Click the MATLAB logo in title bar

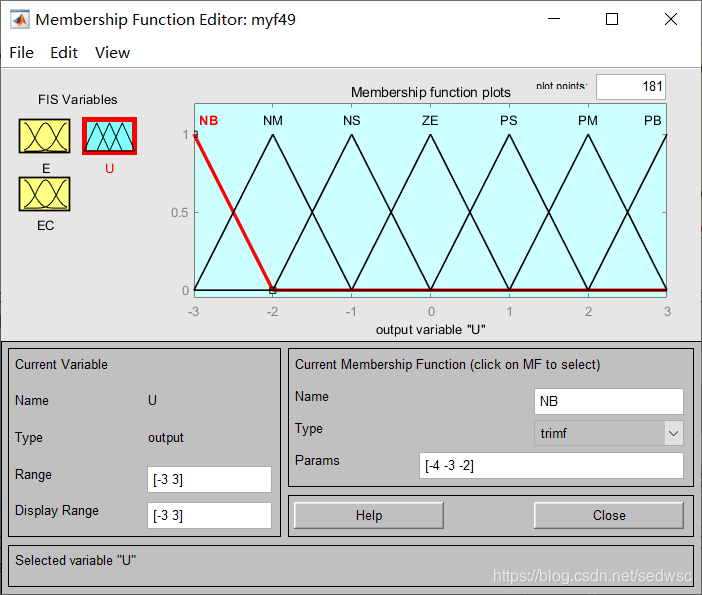tap(19, 20)
